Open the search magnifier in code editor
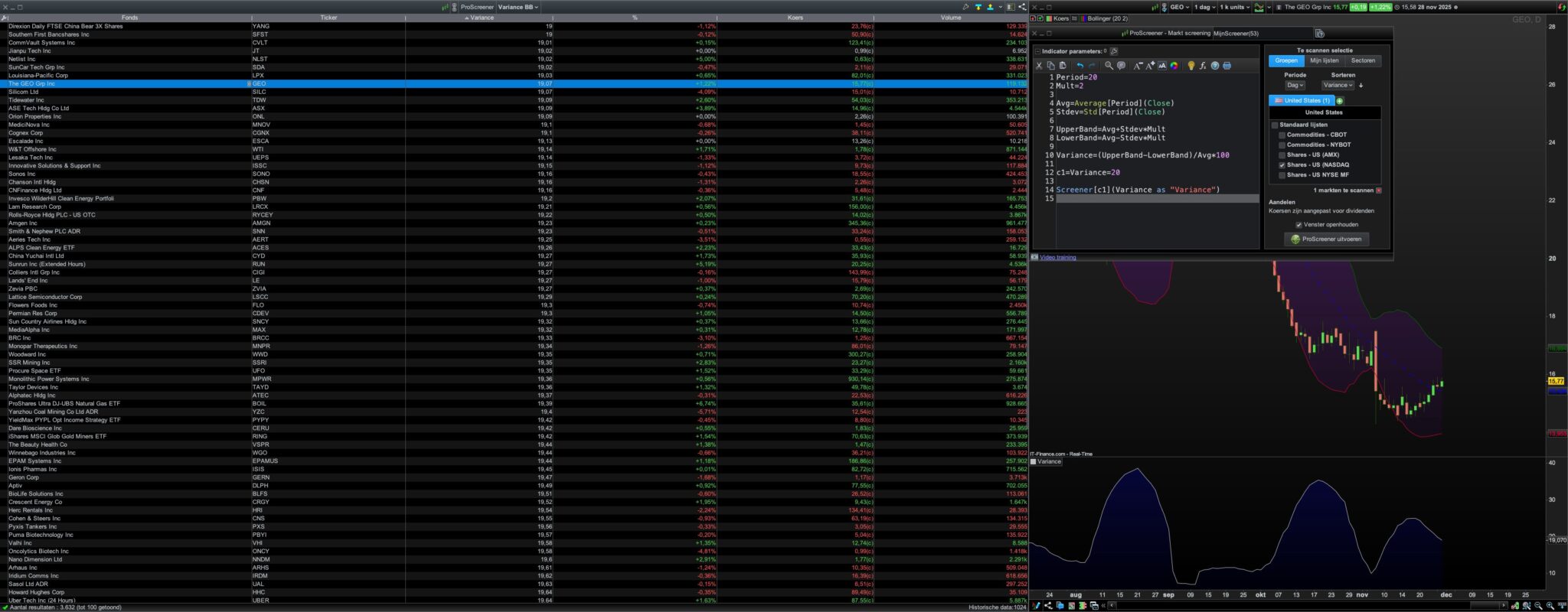 coord(1109,66)
